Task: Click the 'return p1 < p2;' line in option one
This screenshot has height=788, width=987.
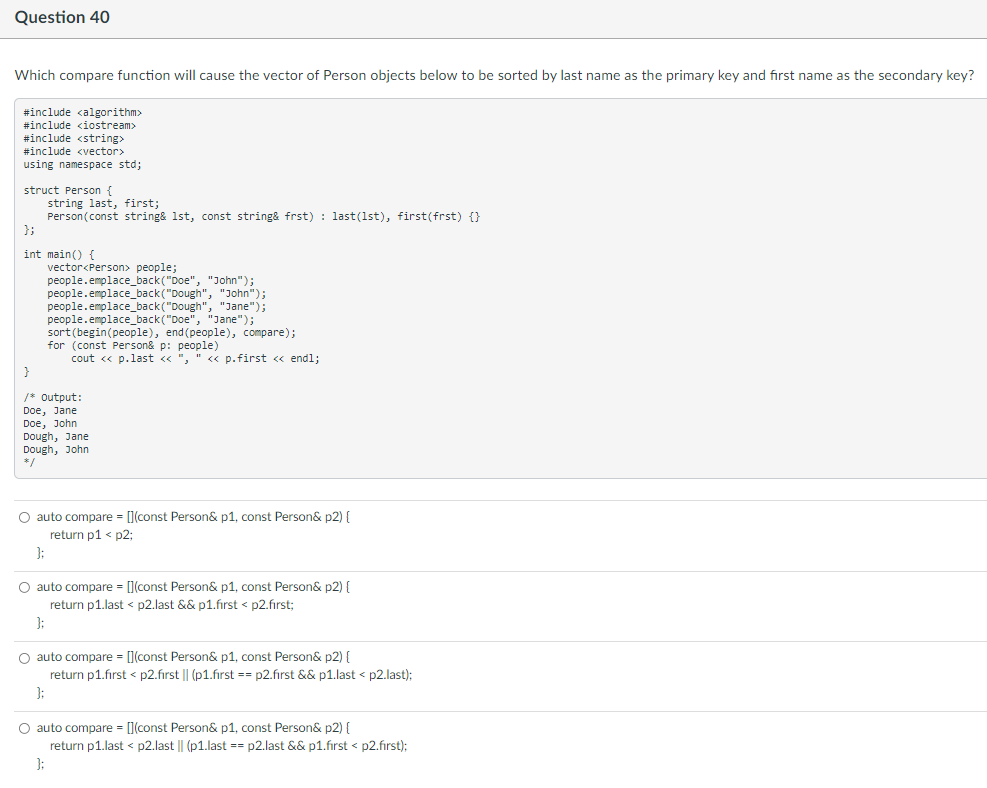Action: click(x=90, y=534)
